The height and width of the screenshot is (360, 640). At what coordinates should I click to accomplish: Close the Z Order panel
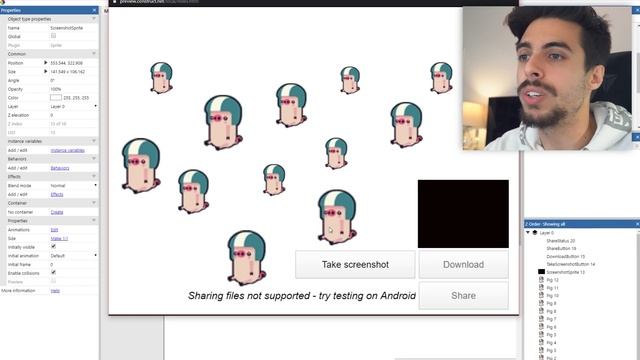[638, 224]
